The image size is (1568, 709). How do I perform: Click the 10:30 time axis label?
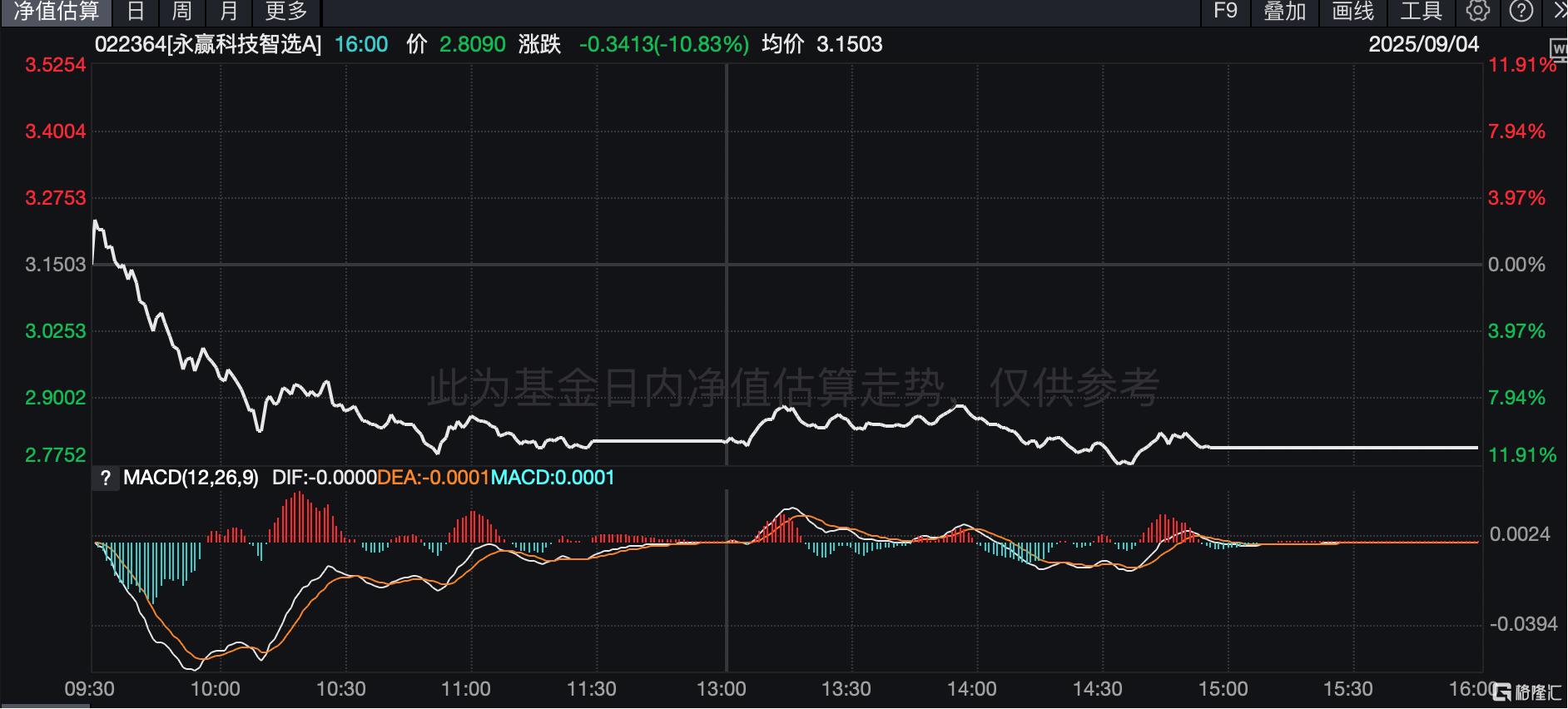point(341,689)
